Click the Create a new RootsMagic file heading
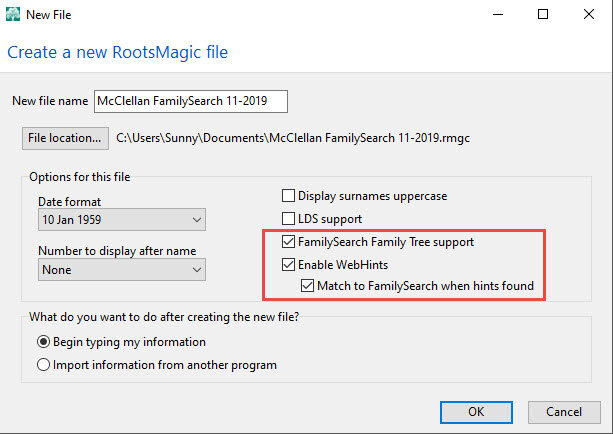Screen dimensions: 613x434 (117, 52)
